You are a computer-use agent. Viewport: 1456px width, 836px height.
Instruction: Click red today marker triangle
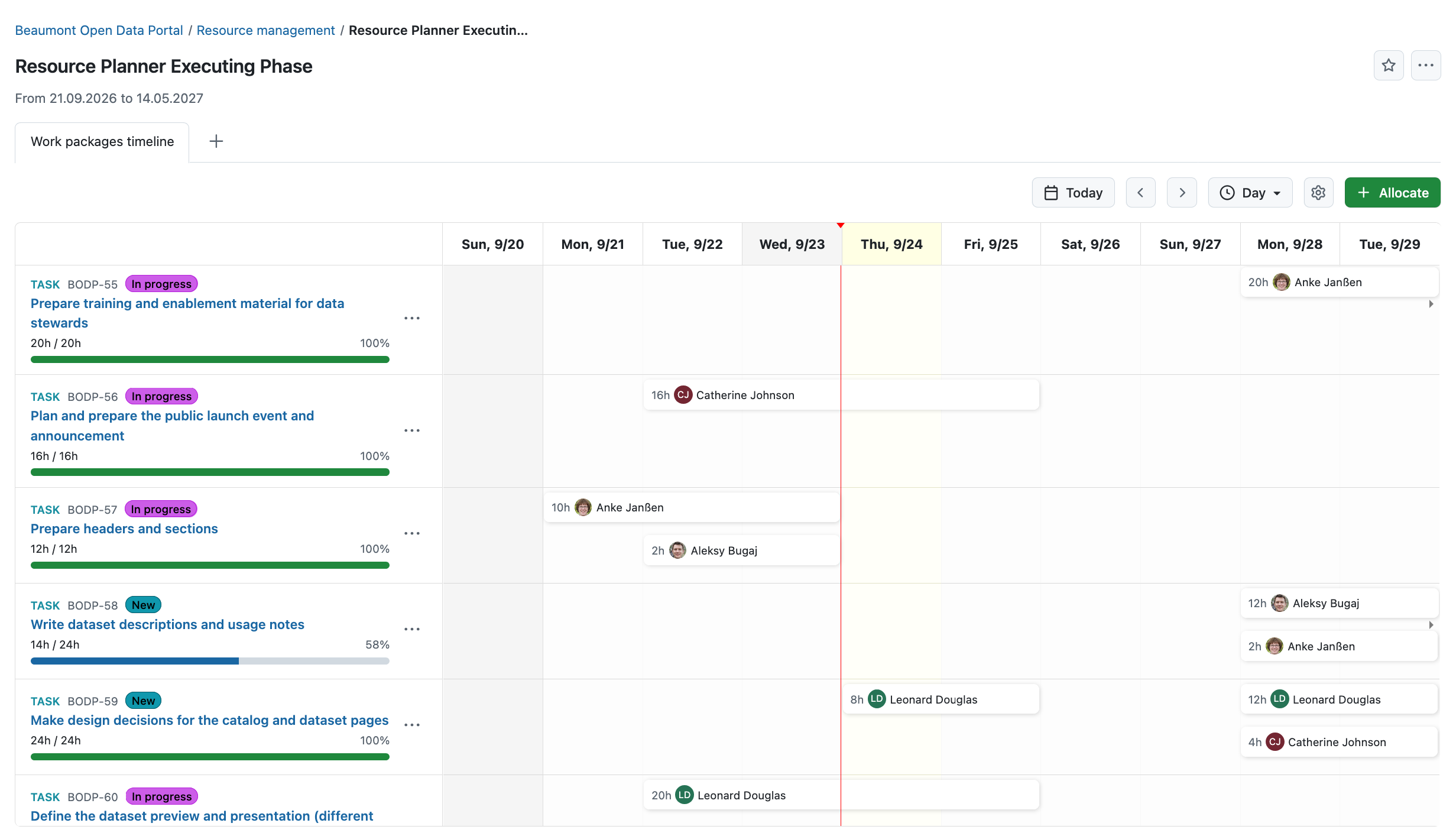pos(841,225)
